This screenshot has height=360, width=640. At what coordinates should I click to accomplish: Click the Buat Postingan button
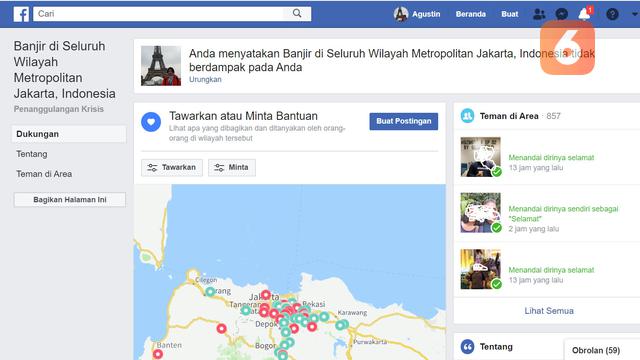[x=404, y=121]
